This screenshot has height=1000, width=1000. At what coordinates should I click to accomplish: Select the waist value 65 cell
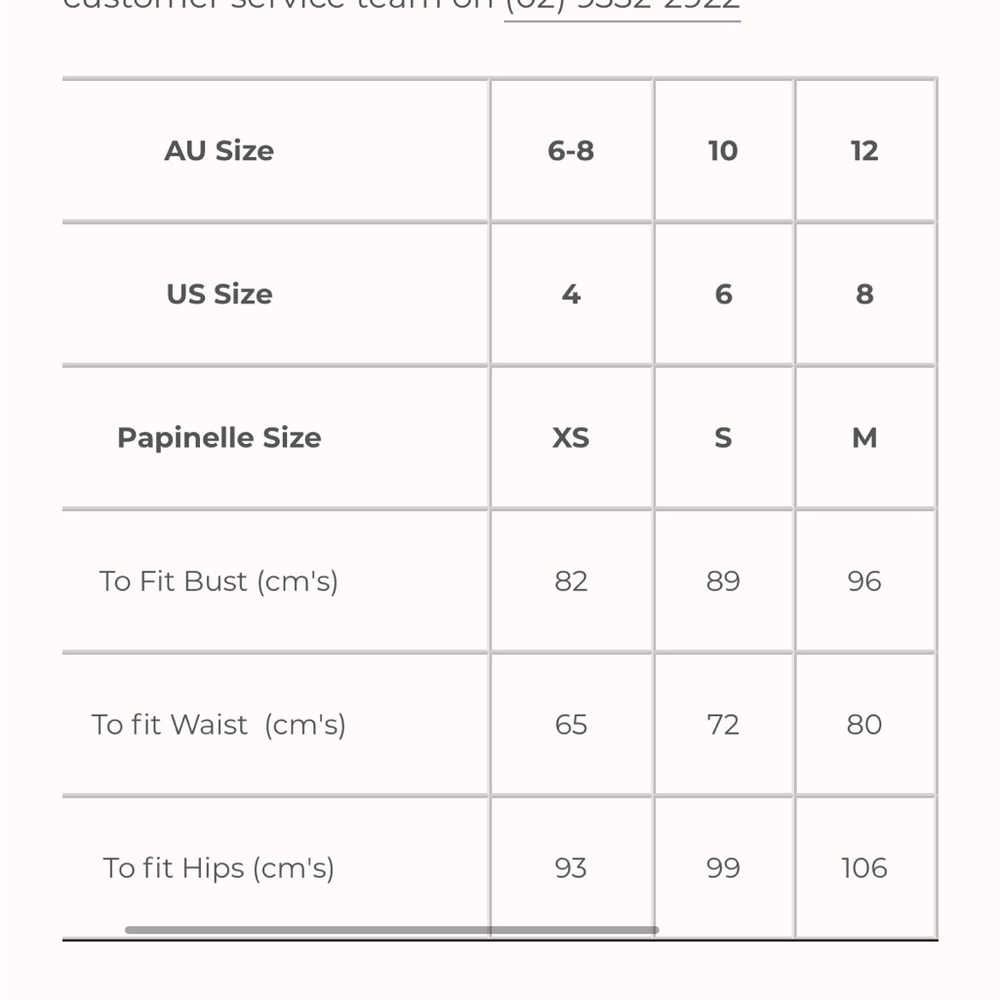pyautogui.click(x=571, y=724)
